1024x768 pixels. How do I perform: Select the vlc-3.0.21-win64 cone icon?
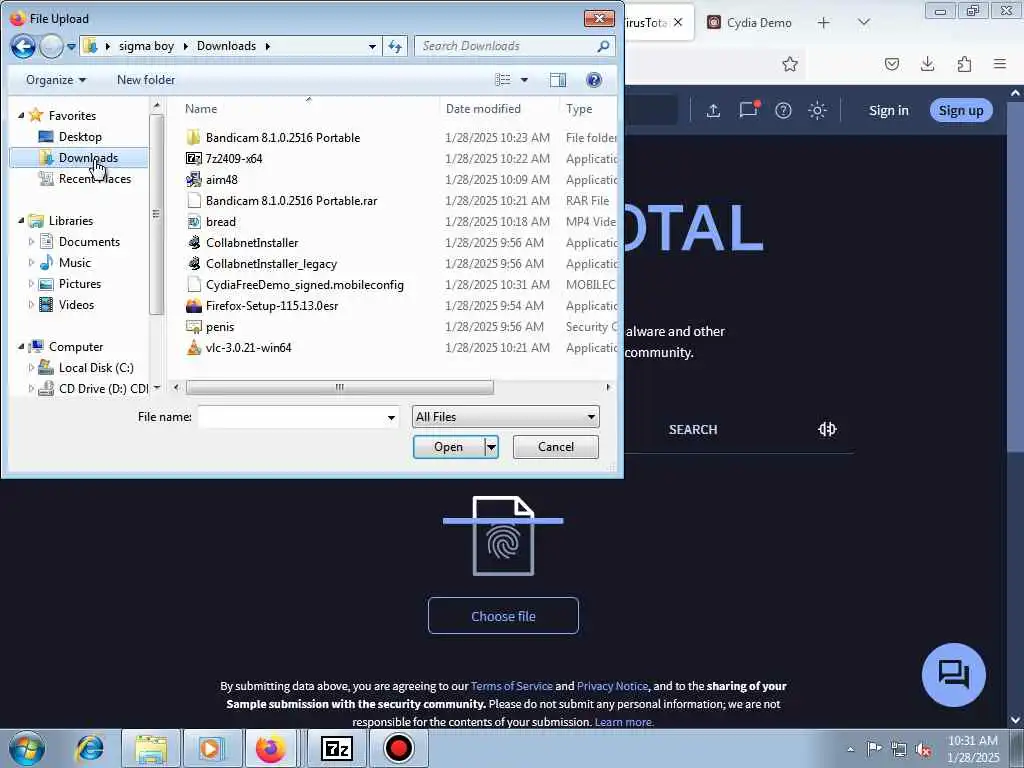pyautogui.click(x=193, y=347)
